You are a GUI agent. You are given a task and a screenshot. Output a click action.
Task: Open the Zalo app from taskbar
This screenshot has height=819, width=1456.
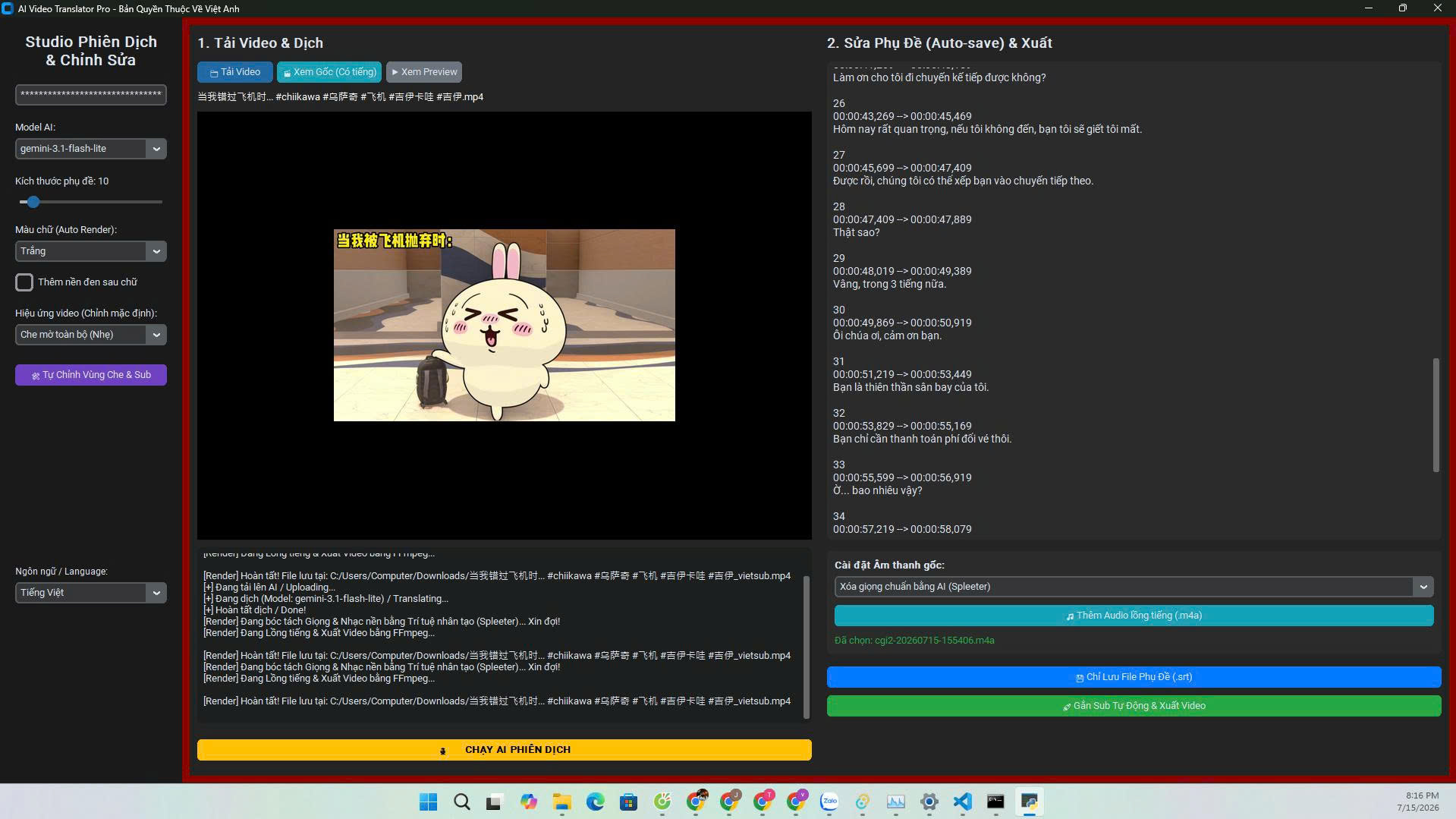click(x=829, y=802)
